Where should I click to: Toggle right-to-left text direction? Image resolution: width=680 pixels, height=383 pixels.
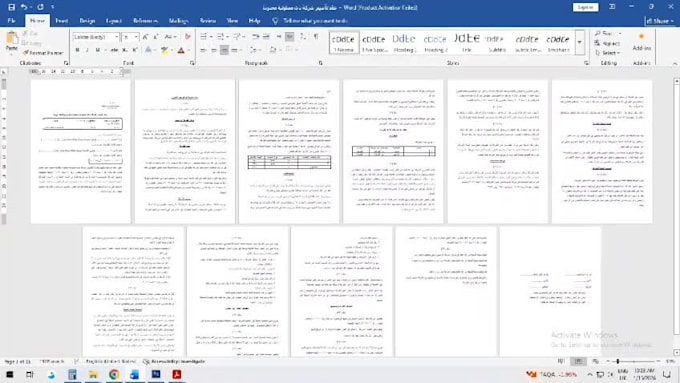click(290, 37)
